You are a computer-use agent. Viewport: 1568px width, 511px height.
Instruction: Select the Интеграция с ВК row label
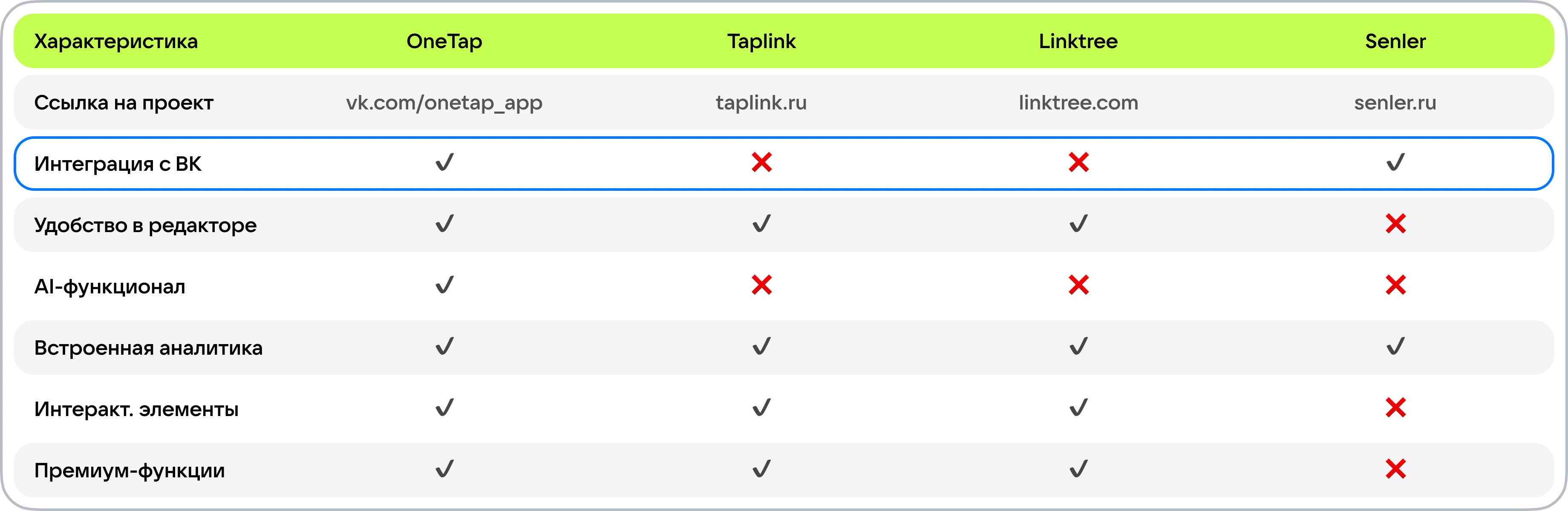[118, 164]
